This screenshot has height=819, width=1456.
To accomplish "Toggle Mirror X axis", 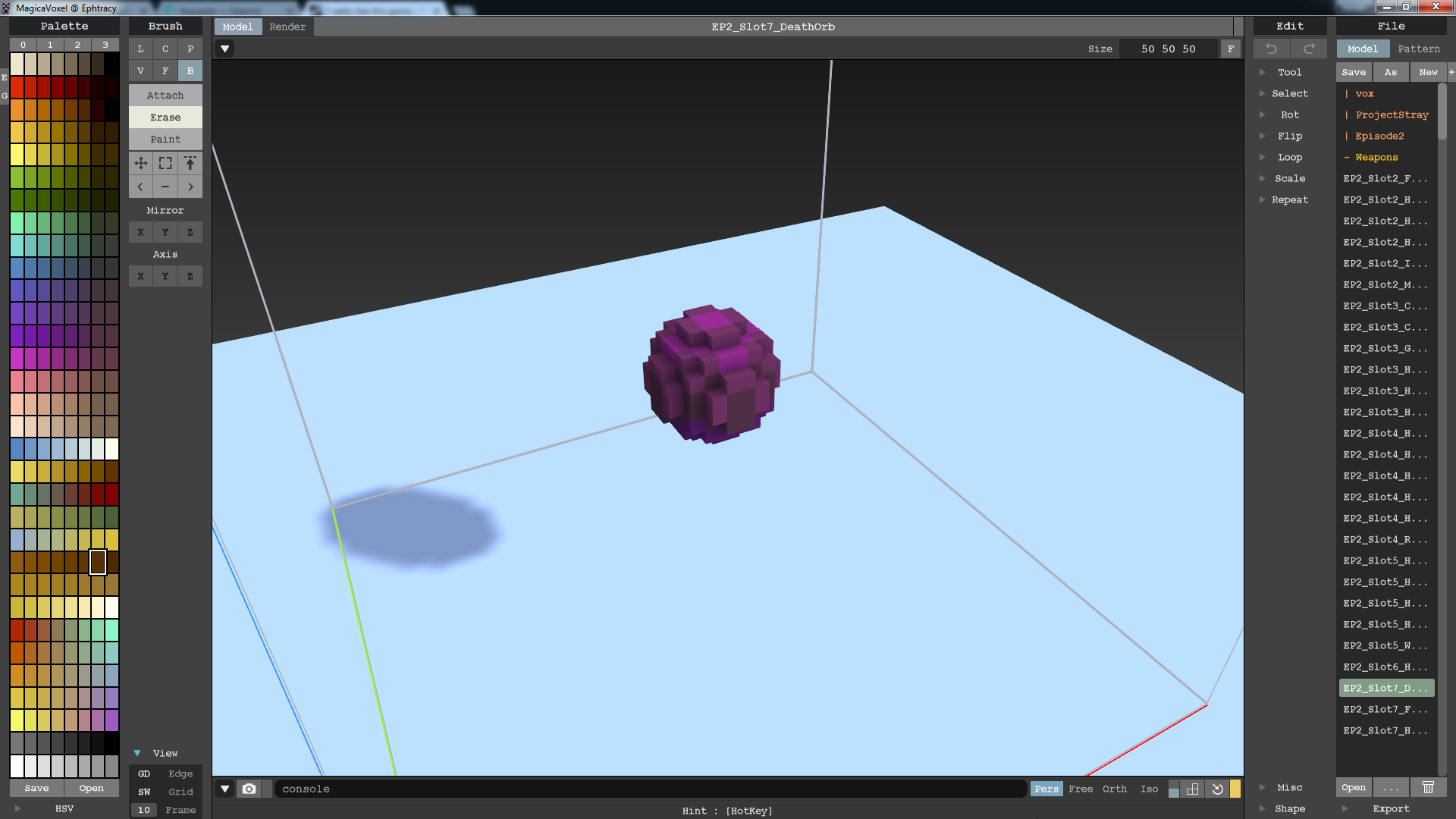I will [x=140, y=232].
